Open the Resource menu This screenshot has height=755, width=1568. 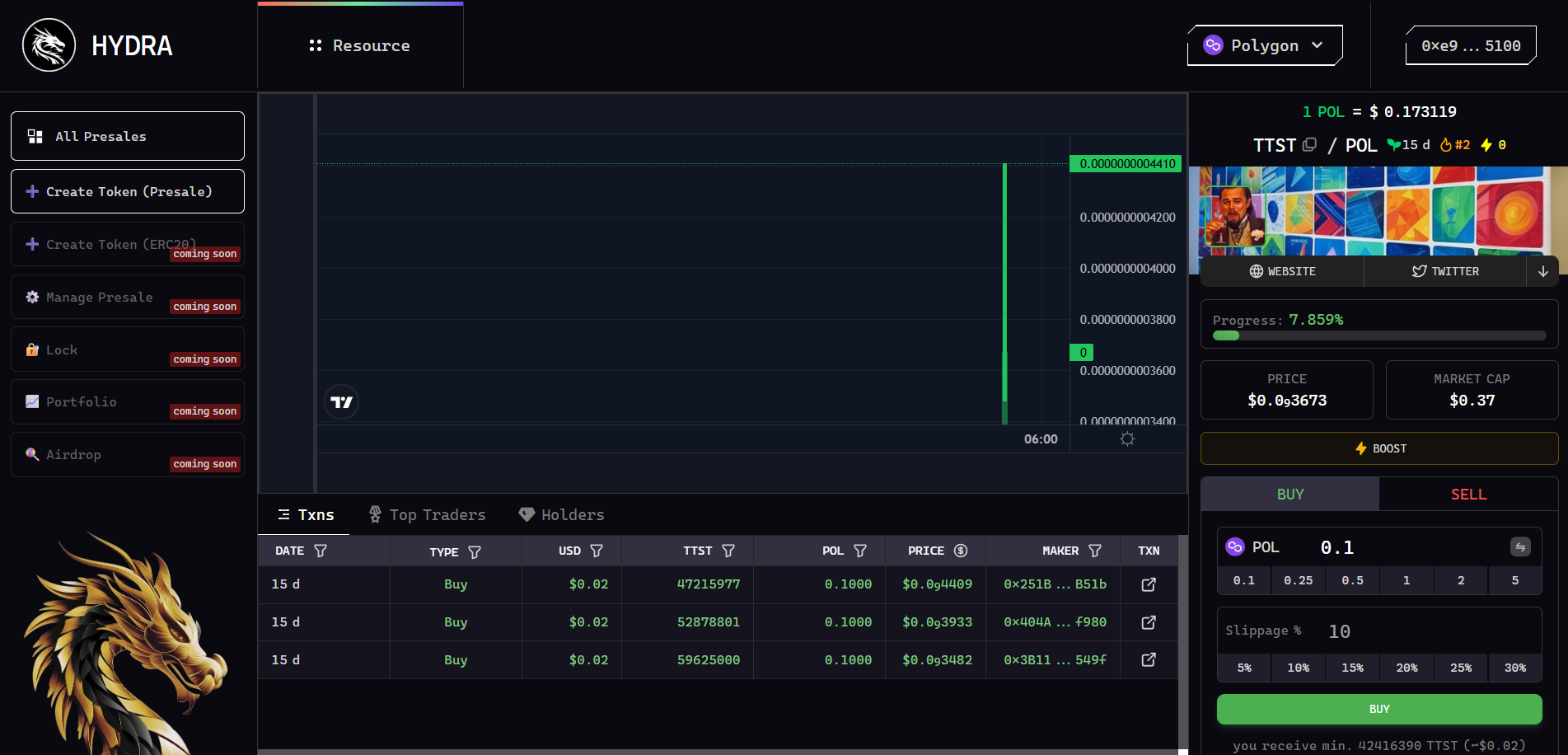coord(360,46)
